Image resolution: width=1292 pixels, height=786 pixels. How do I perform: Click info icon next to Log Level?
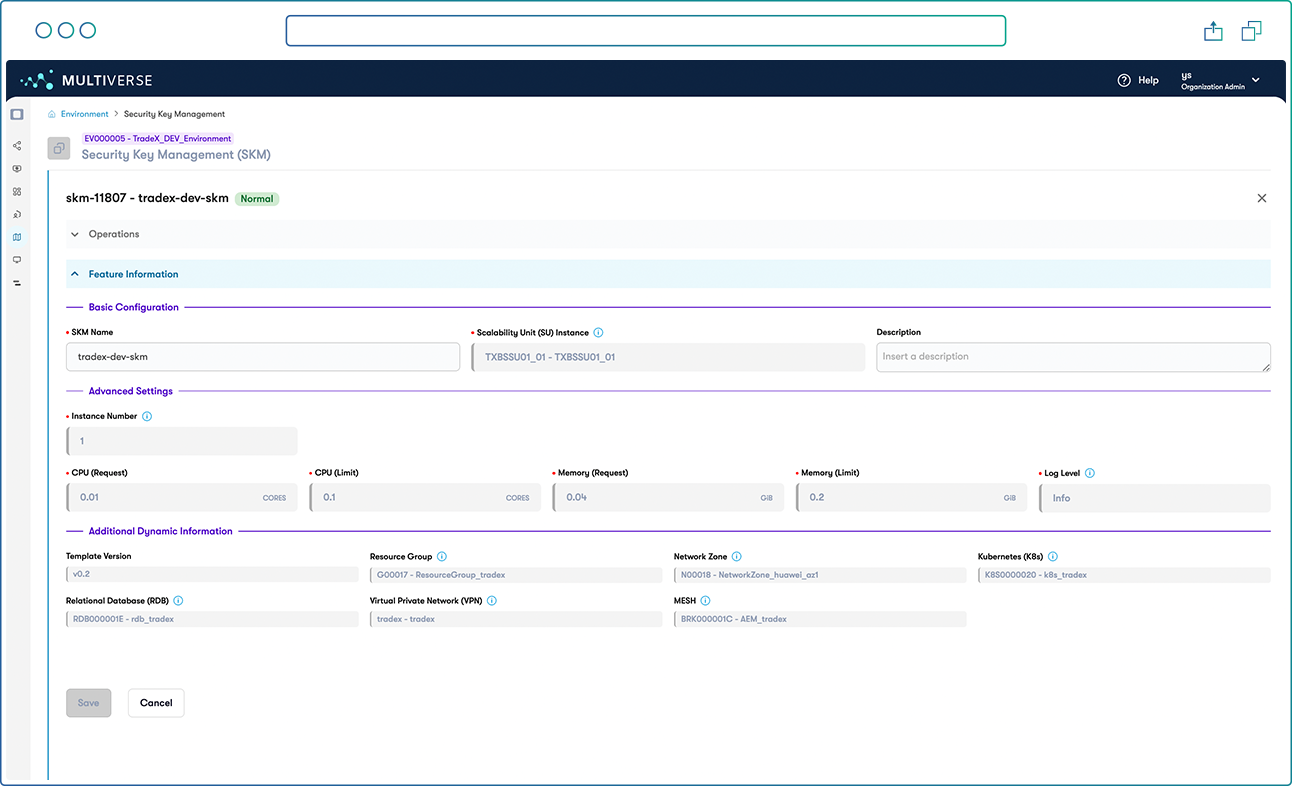pyautogui.click(x=1090, y=473)
